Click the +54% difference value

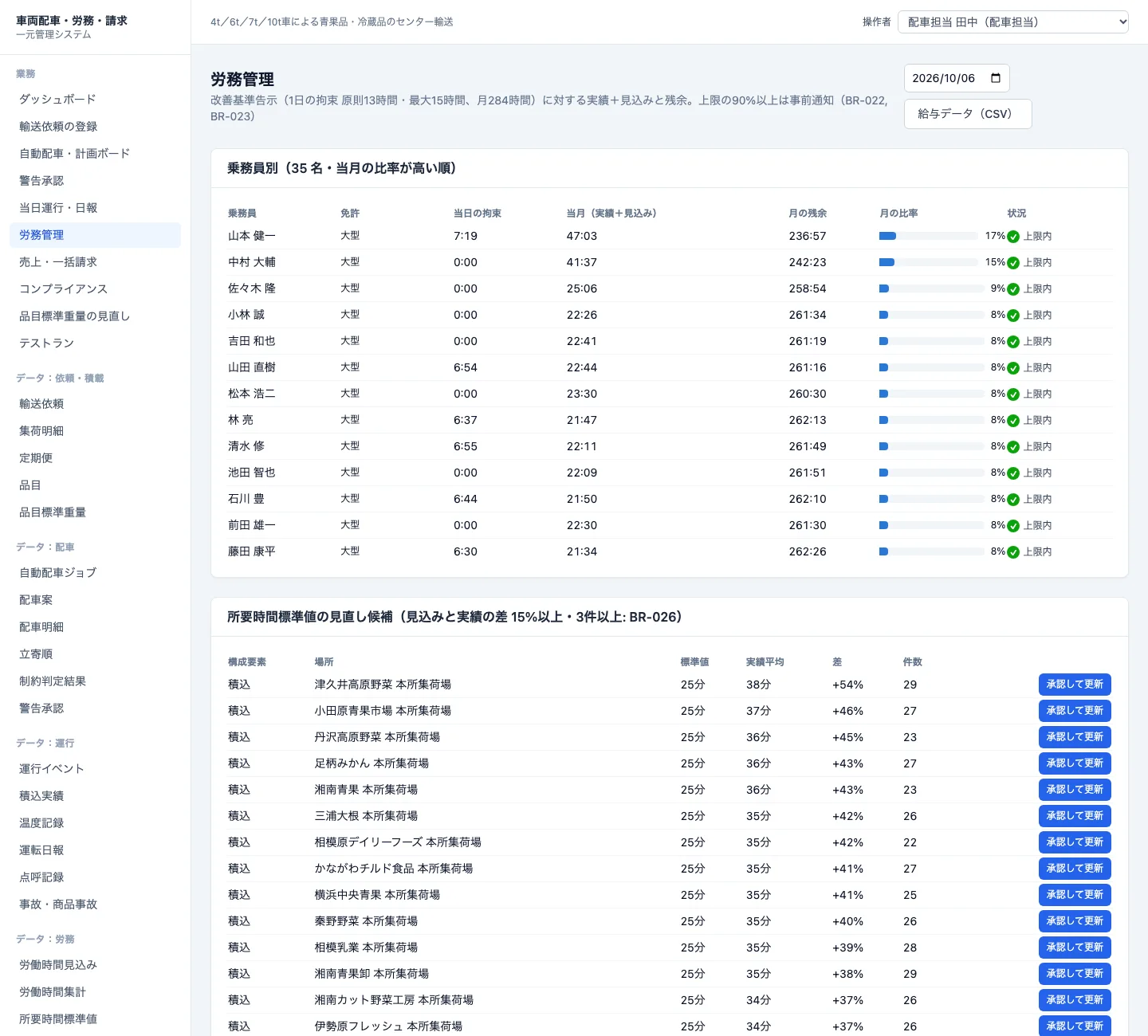click(x=847, y=685)
